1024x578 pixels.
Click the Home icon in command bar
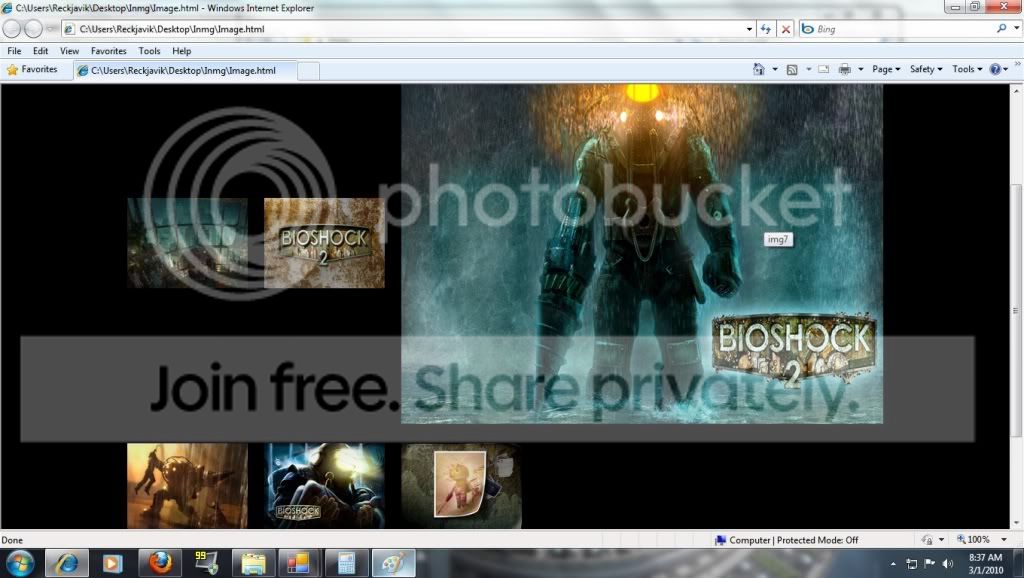pyautogui.click(x=758, y=69)
